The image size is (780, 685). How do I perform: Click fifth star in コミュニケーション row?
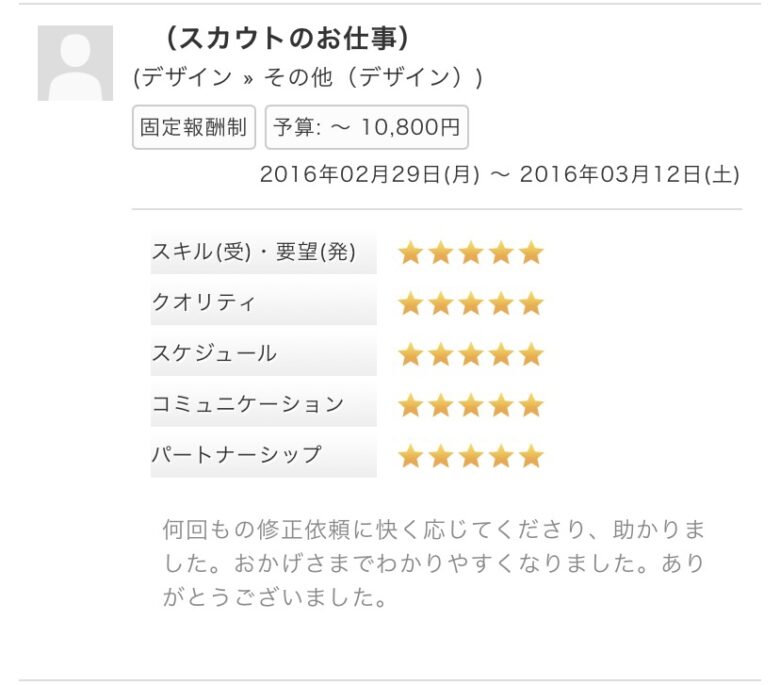(531, 405)
